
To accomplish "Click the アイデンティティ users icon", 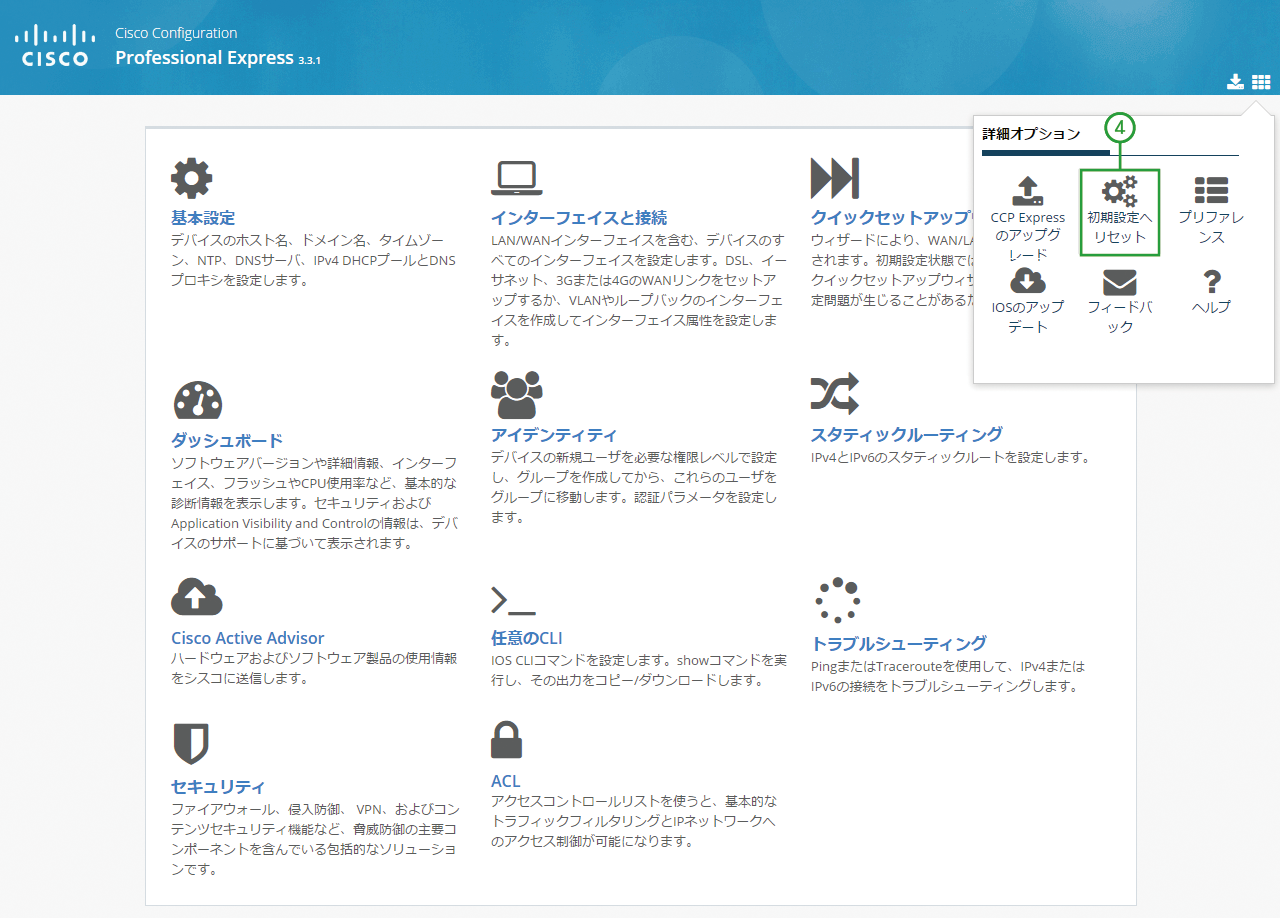I will pos(516,395).
